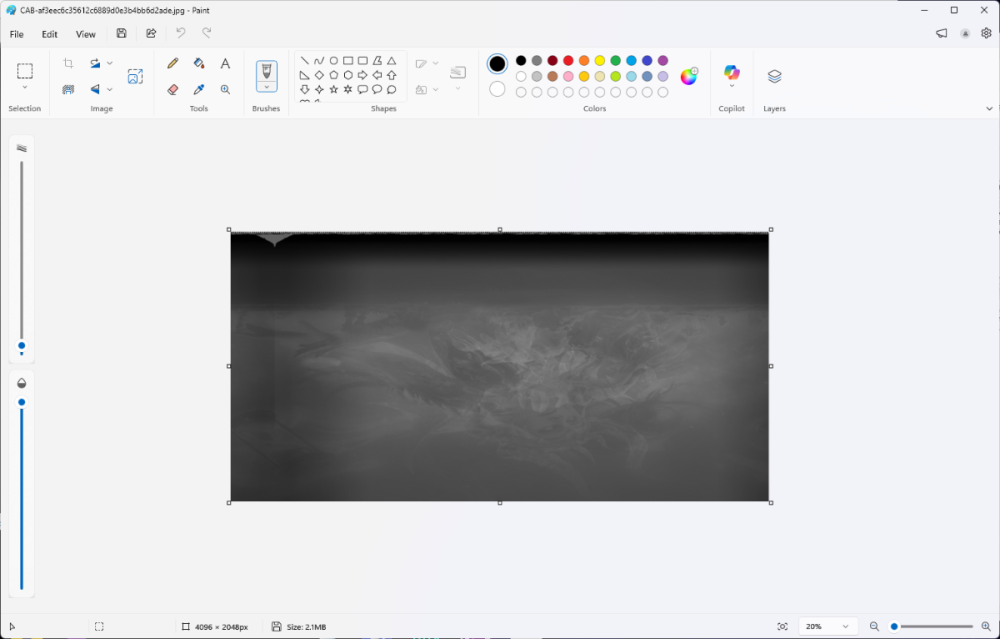This screenshot has width=1000, height=639.
Task: Click the zoom slider handle
Action: click(x=894, y=626)
